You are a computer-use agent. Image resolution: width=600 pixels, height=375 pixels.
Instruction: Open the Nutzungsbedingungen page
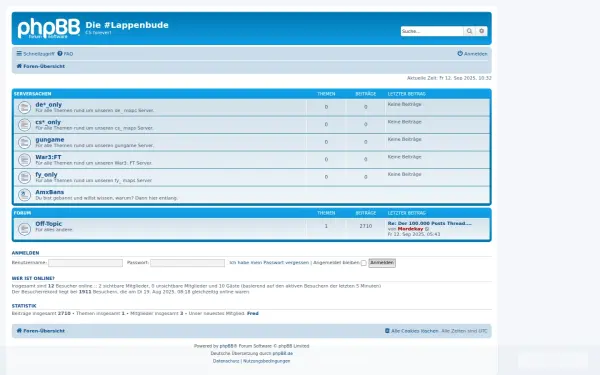click(266, 361)
